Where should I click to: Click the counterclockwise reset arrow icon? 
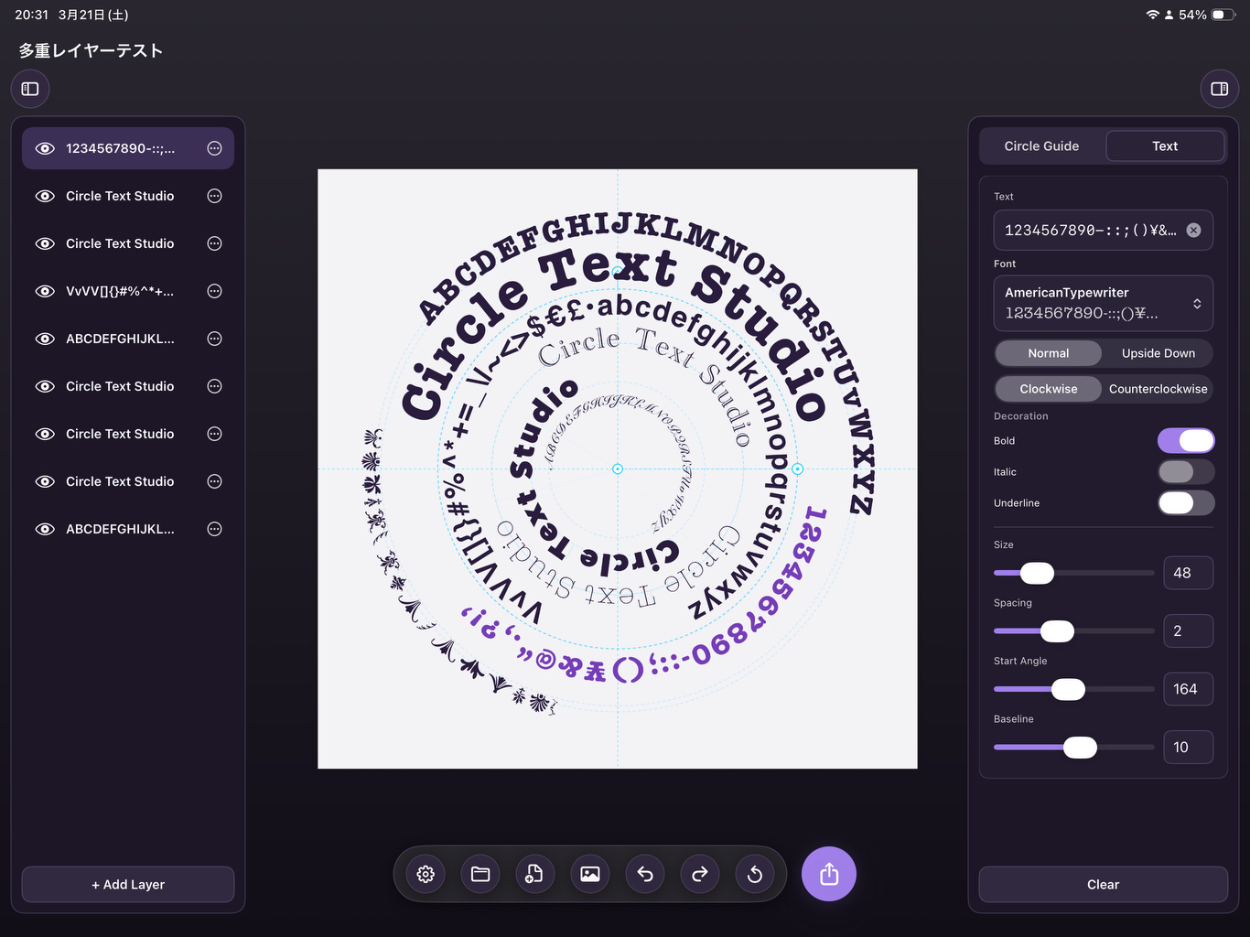click(x=755, y=874)
